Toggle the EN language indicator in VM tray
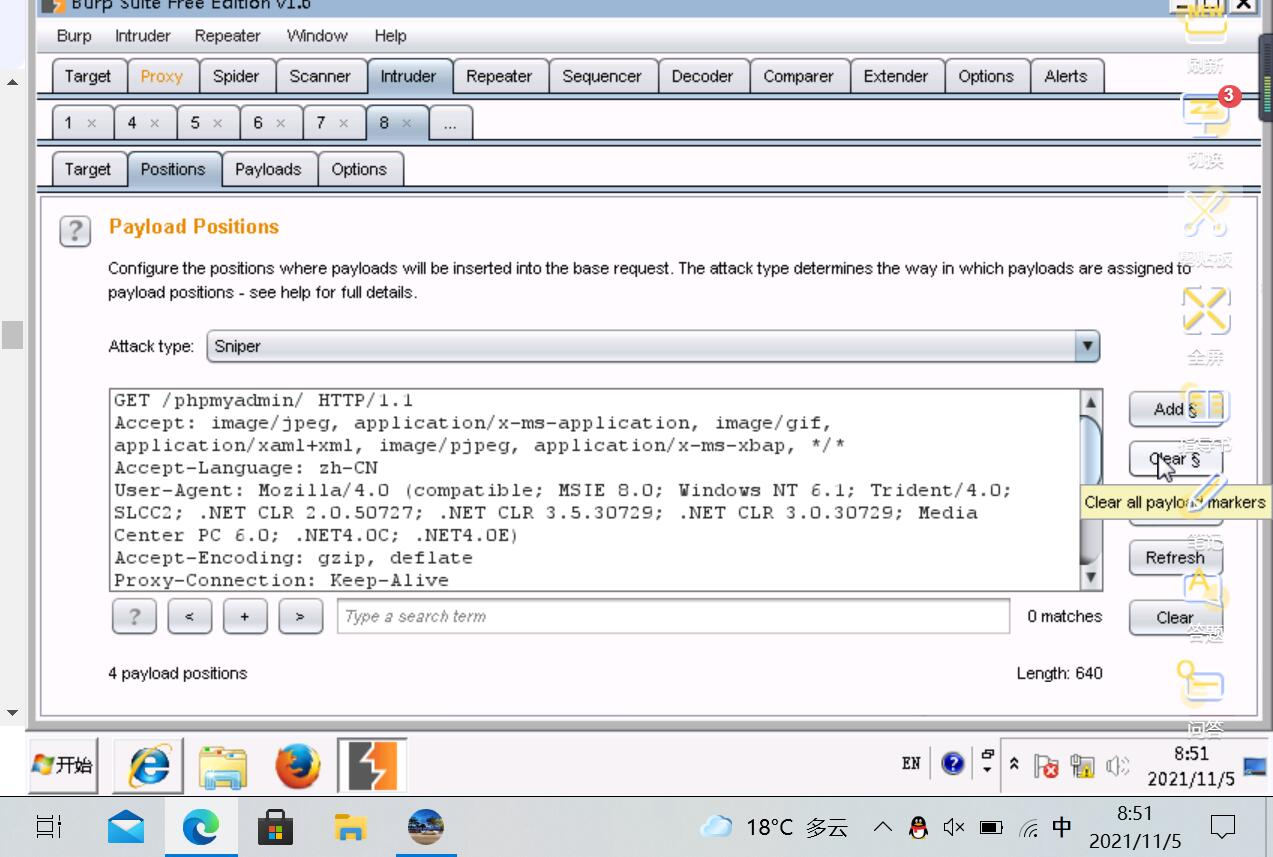 [x=911, y=763]
